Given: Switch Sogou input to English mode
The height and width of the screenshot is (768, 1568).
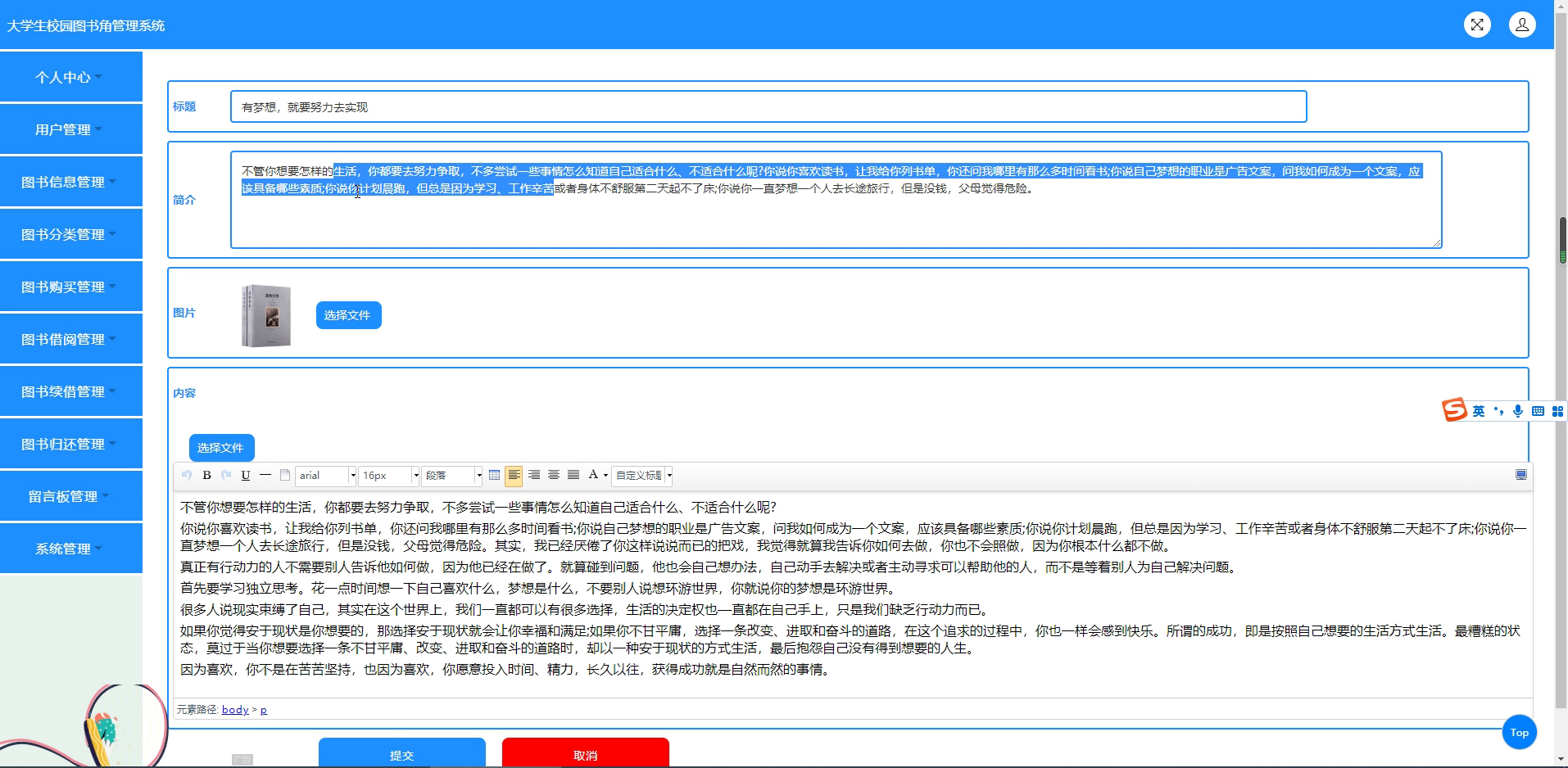Looking at the screenshot, I should (1479, 411).
